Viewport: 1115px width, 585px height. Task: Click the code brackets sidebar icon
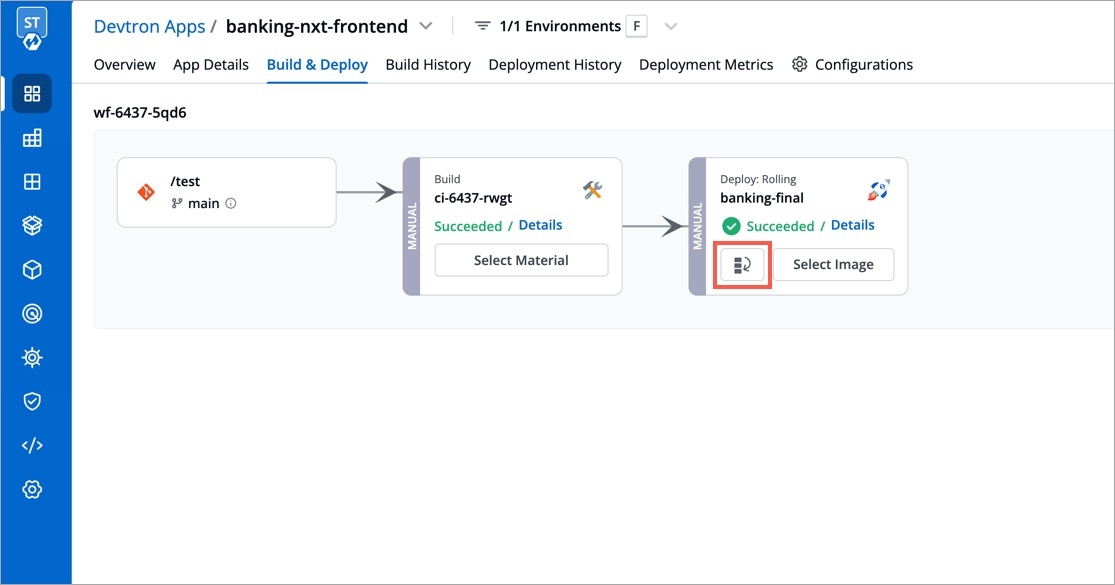click(x=32, y=446)
